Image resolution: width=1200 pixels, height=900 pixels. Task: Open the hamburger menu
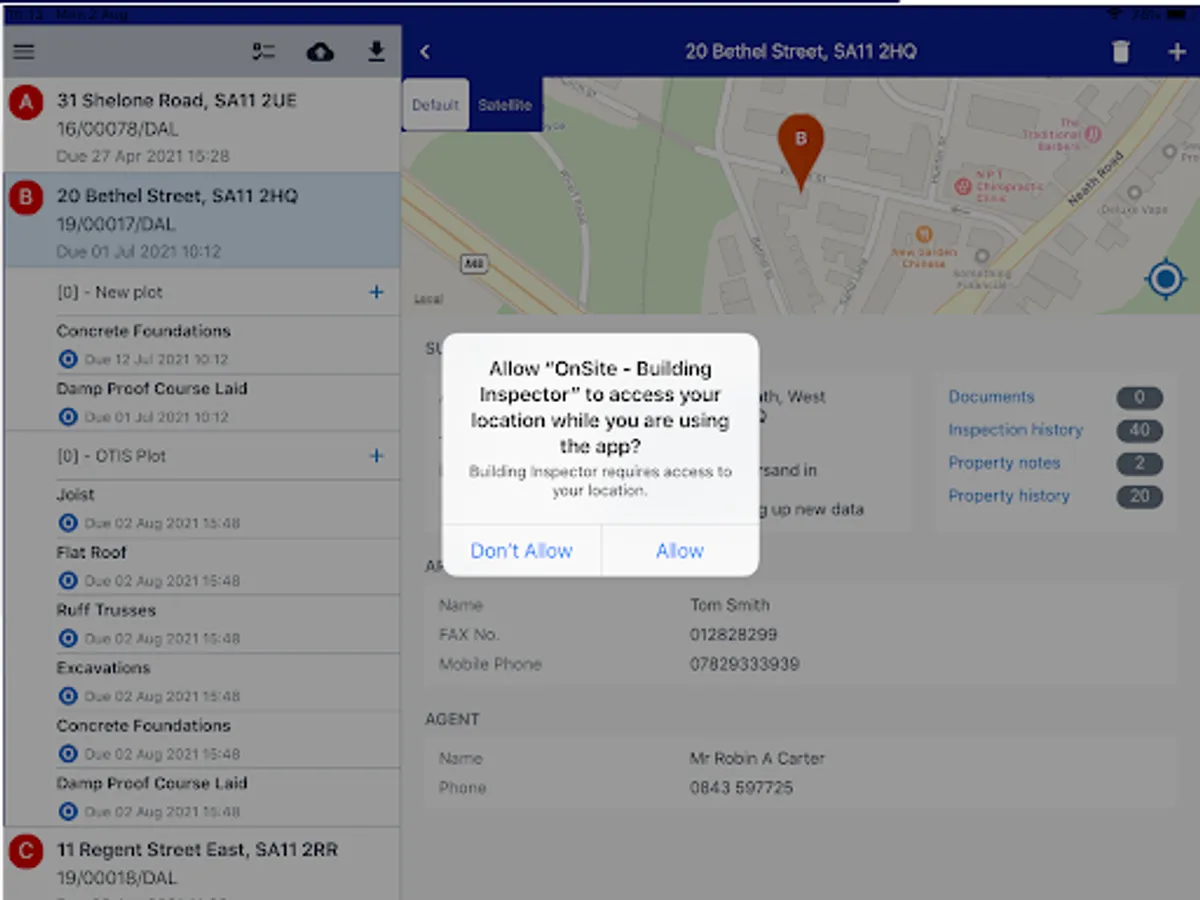point(23,52)
